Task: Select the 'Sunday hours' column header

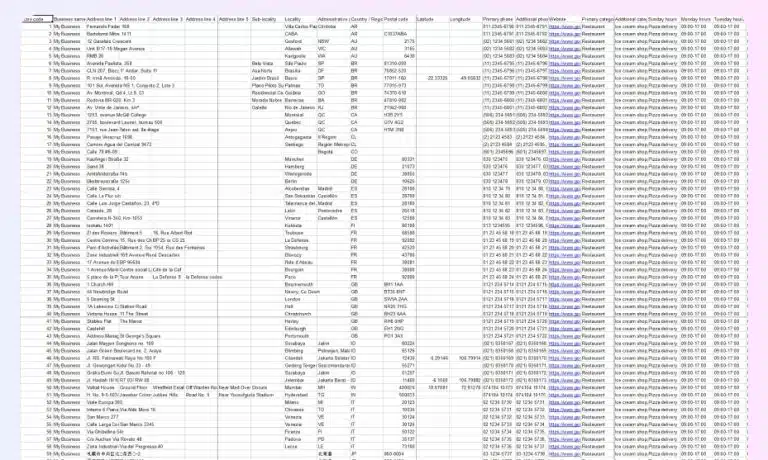Action: pos(663,19)
